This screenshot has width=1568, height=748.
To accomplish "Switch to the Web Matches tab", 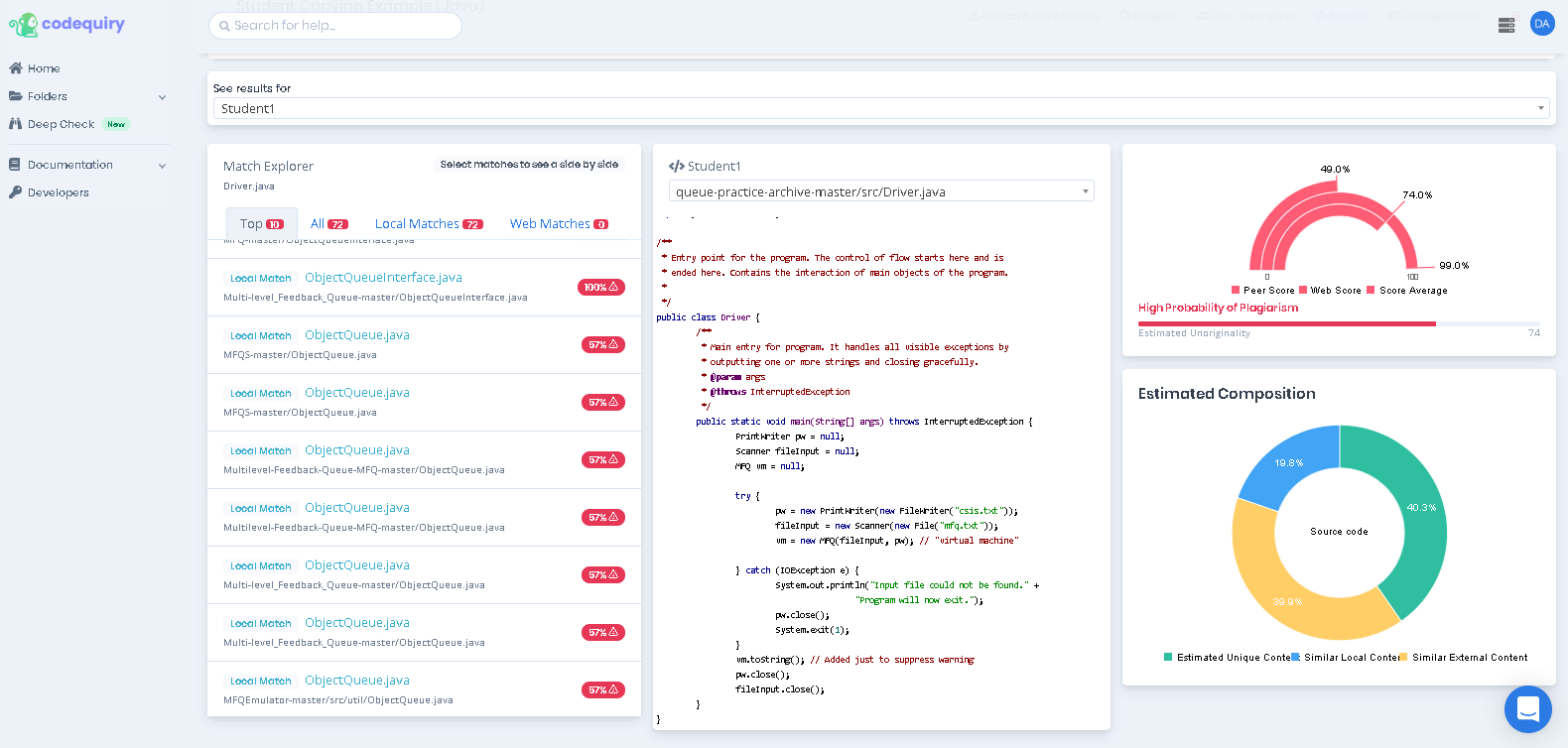I will 559,224.
